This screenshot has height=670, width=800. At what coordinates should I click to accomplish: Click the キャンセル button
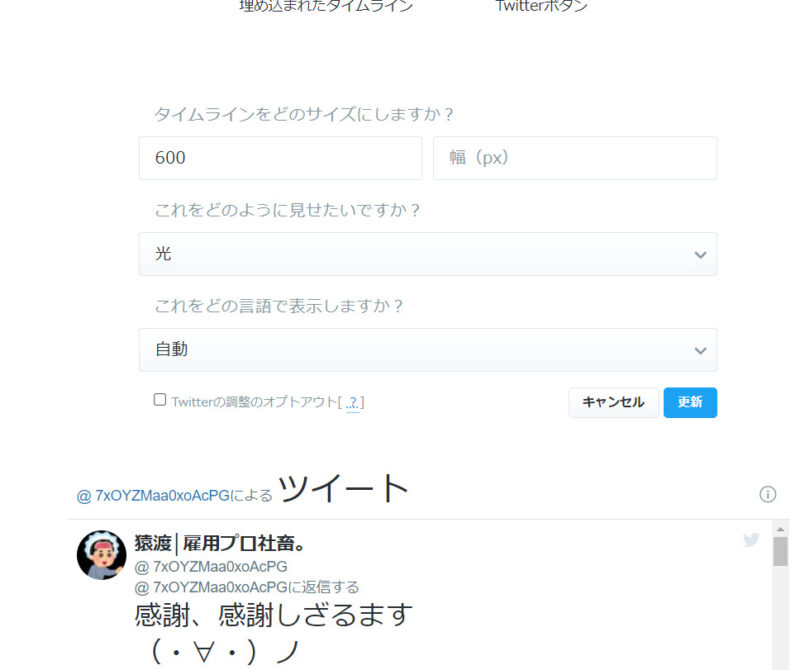pyautogui.click(x=613, y=403)
